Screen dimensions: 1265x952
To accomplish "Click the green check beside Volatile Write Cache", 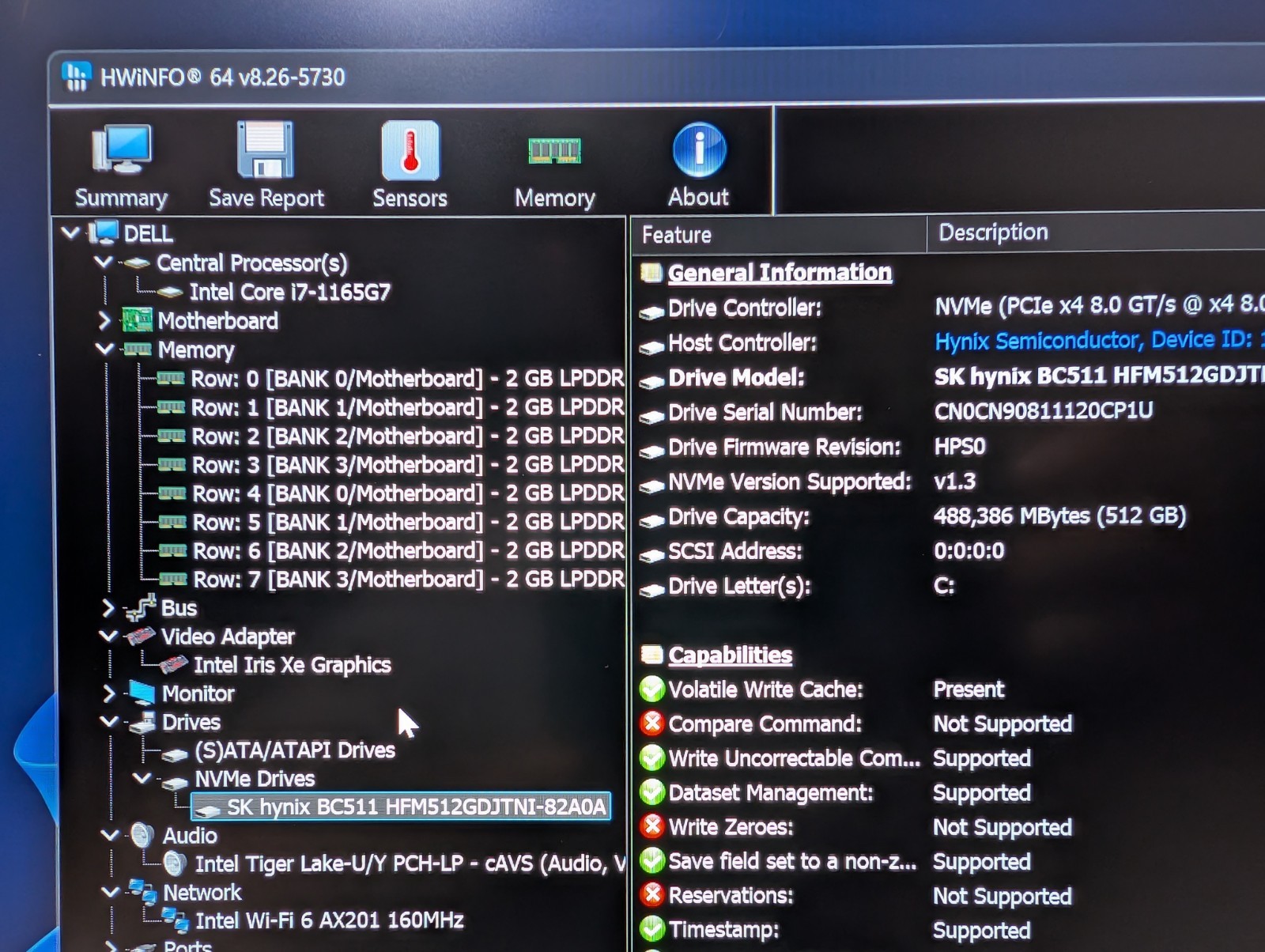I will coord(651,689).
